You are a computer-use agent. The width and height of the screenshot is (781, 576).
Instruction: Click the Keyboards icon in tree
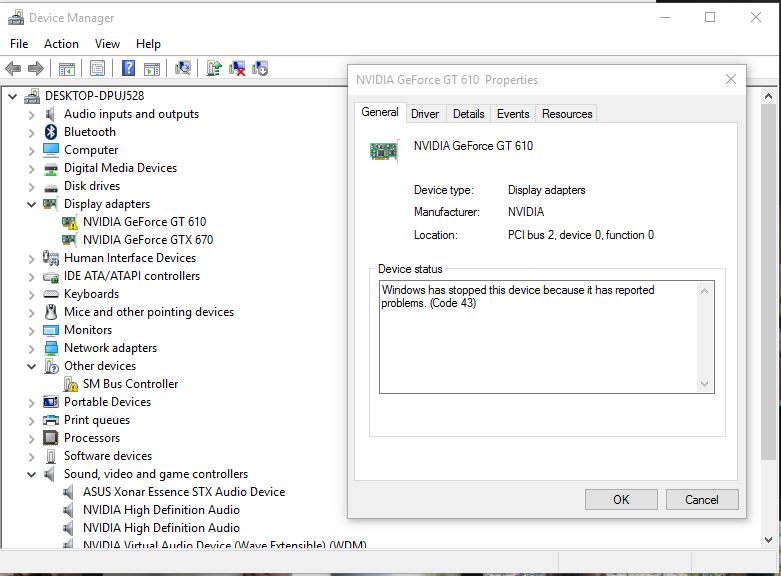coord(51,294)
